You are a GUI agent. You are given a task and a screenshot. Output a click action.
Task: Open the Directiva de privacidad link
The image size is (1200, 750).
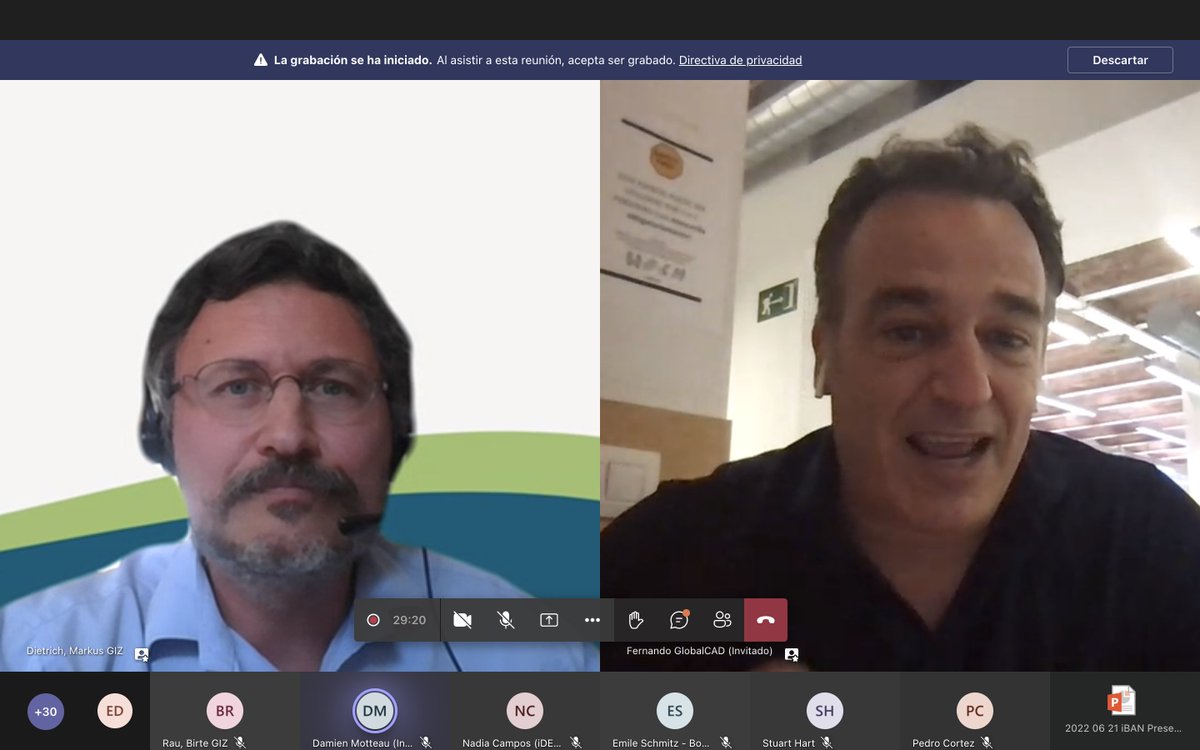coord(740,60)
